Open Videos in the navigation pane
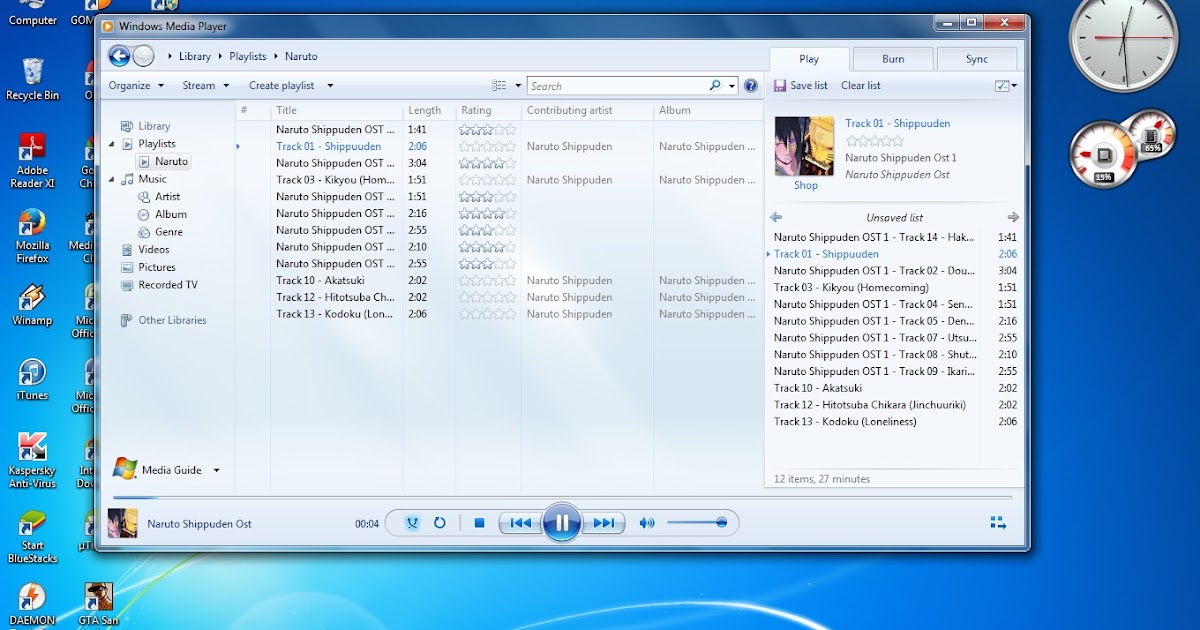1200x630 pixels. 153,250
